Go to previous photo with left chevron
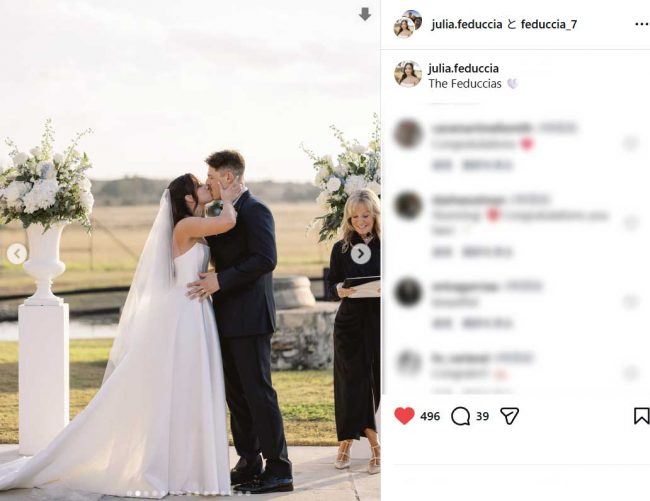Image resolution: width=650 pixels, height=501 pixels. pos(17,254)
